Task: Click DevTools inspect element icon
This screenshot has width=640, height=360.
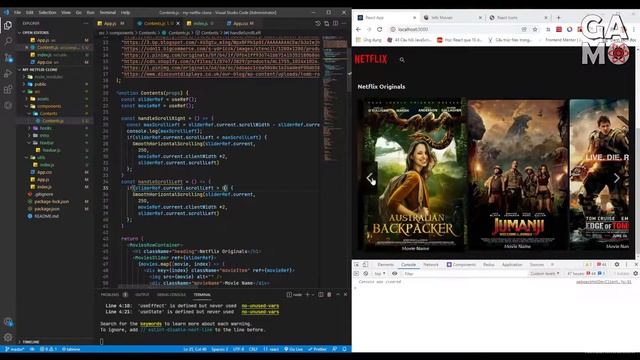Action: tap(356, 264)
